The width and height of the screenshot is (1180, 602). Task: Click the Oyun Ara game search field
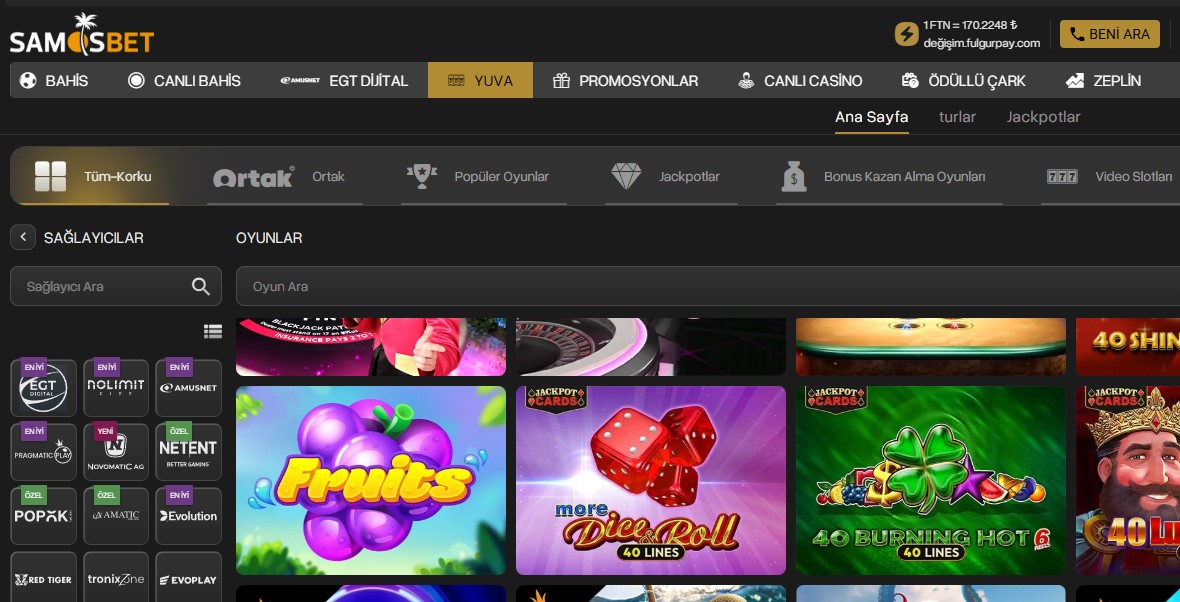[700, 287]
